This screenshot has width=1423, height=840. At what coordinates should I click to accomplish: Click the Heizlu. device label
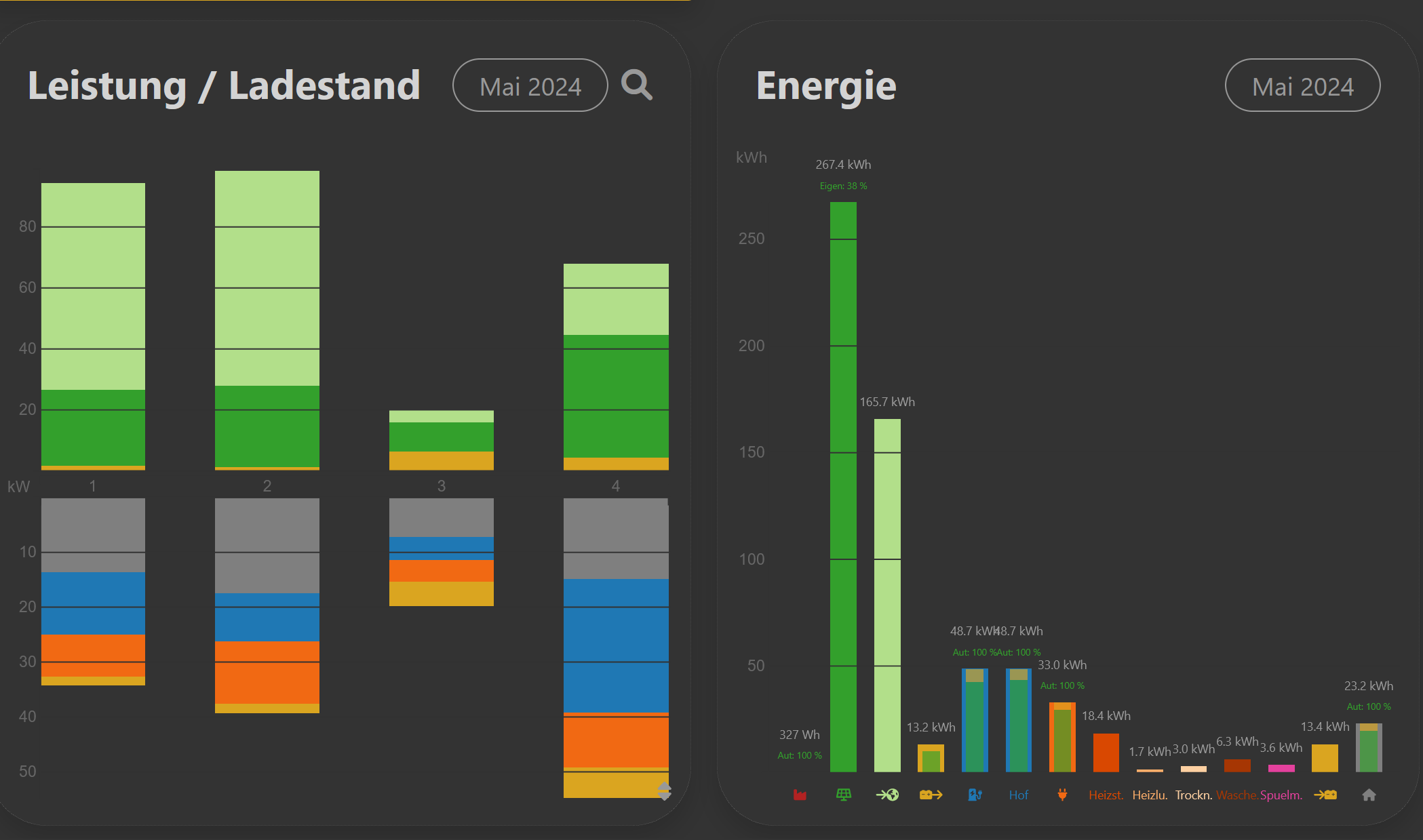coord(1150,795)
